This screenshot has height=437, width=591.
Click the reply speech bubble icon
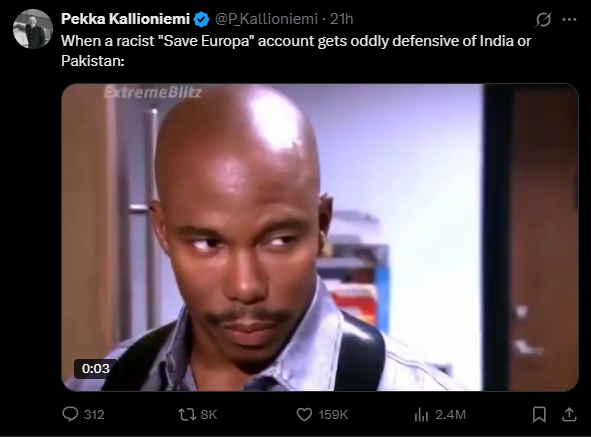pos(70,414)
